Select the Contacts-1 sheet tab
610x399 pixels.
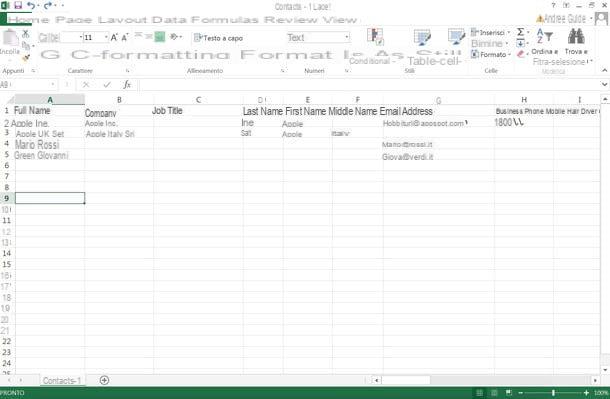pyautogui.click(x=61, y=380)
